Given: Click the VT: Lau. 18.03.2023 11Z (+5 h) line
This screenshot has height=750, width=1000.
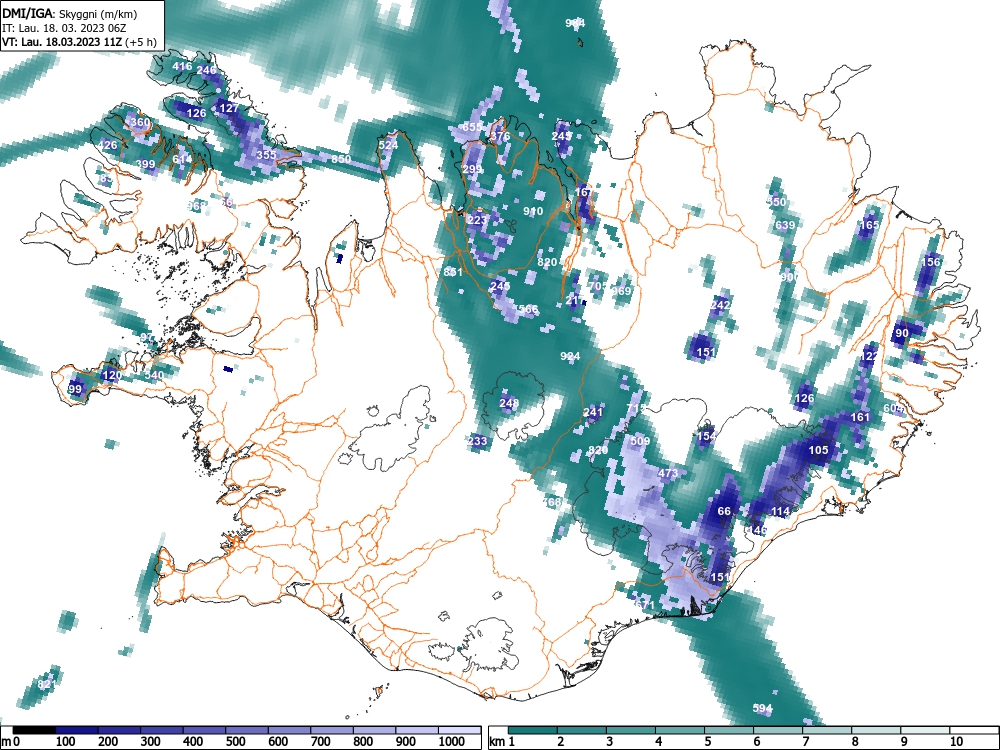Looking at the screenshot, I should tap(79, 42).
